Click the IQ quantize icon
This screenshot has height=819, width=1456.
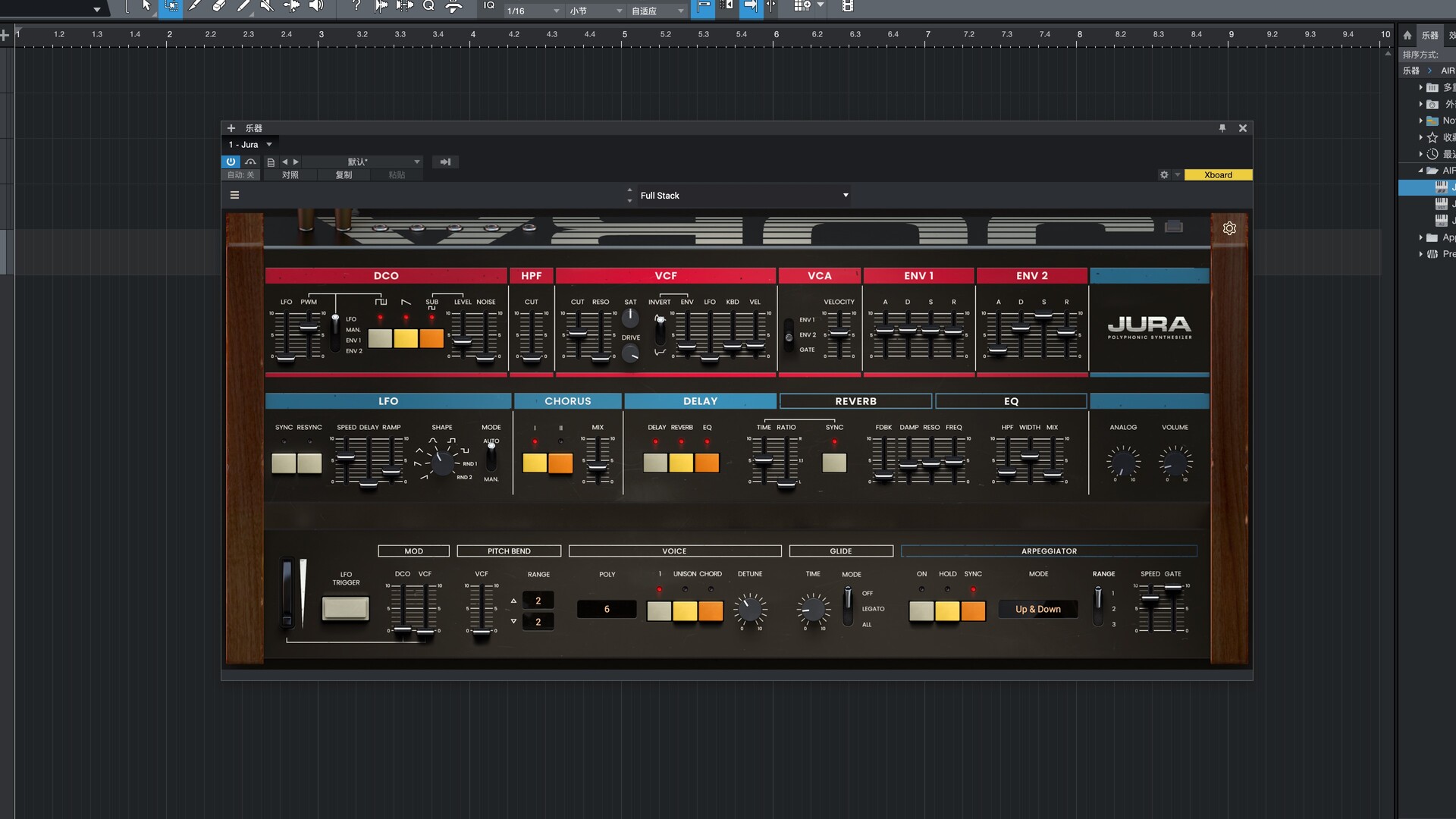point(489,6)
